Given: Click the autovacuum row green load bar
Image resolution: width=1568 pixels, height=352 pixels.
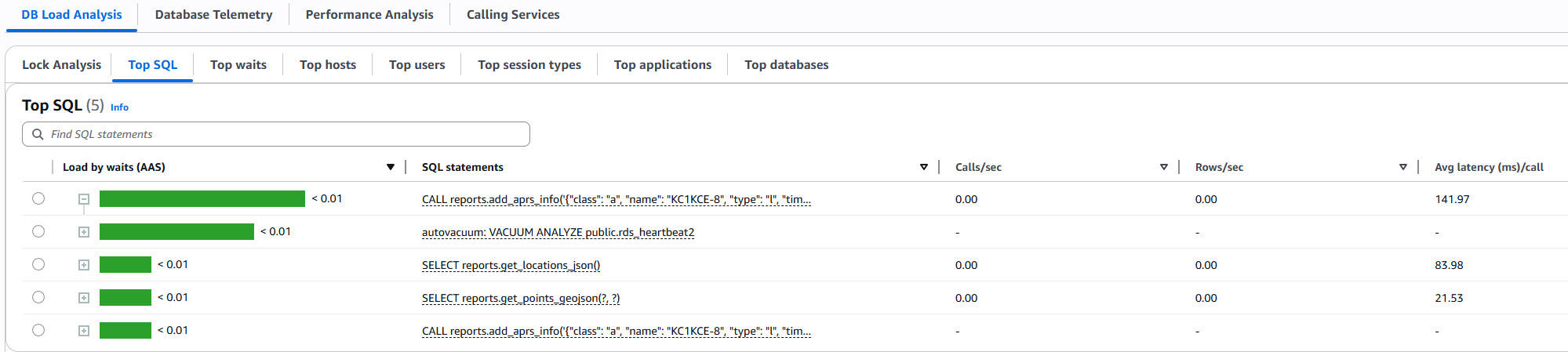Looking at the screenshot, I should [x=176, y=231].
